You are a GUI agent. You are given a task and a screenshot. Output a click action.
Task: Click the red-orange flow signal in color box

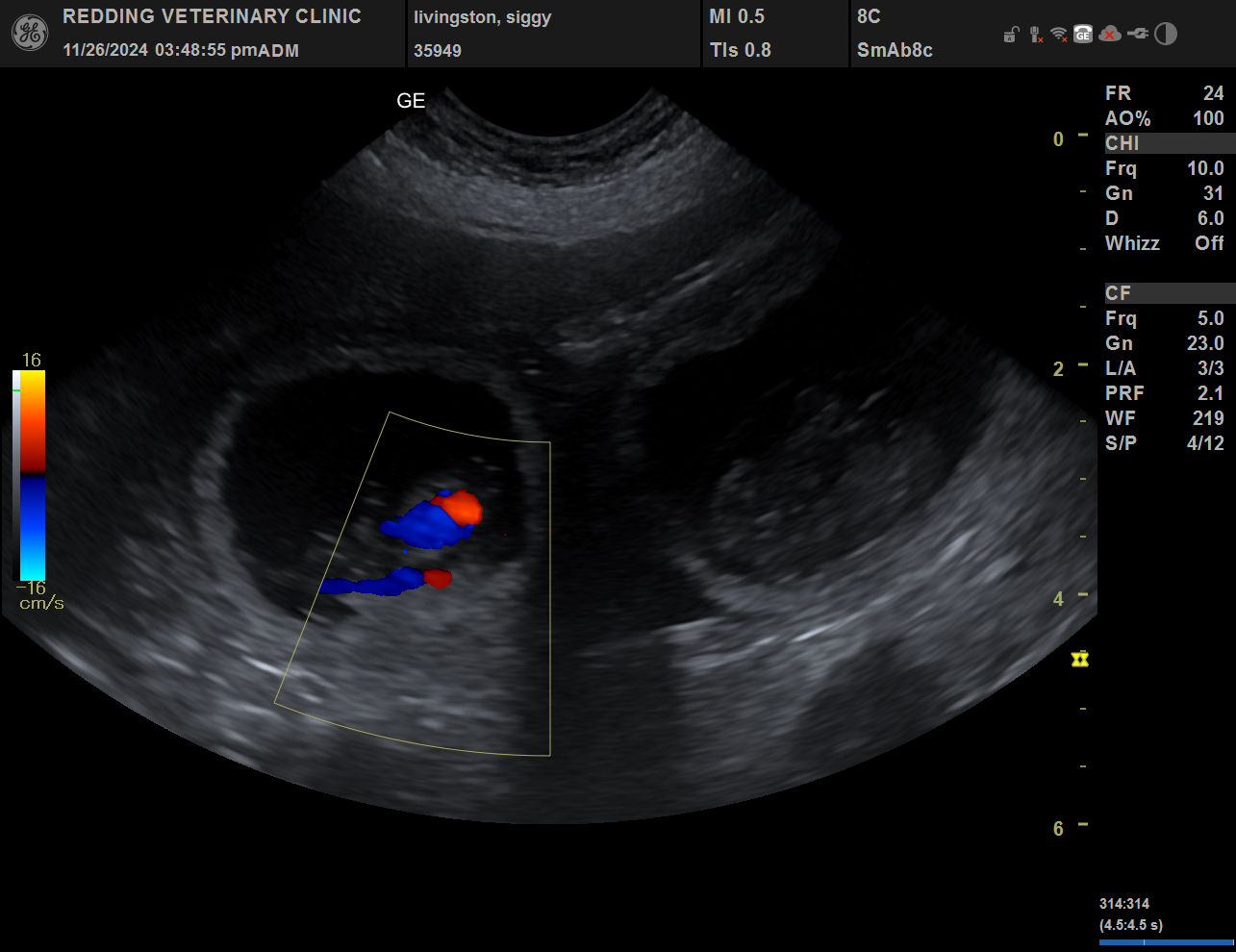pyautogui.click(x=462, y=508)
